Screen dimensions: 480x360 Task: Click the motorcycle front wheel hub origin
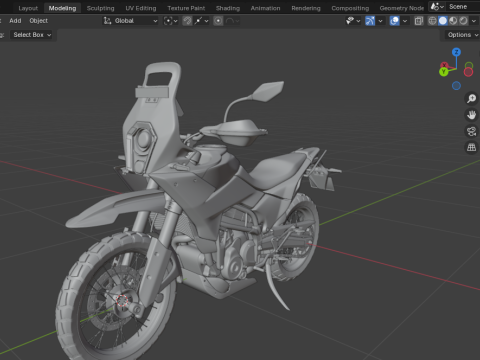click(x=122, y=300)
